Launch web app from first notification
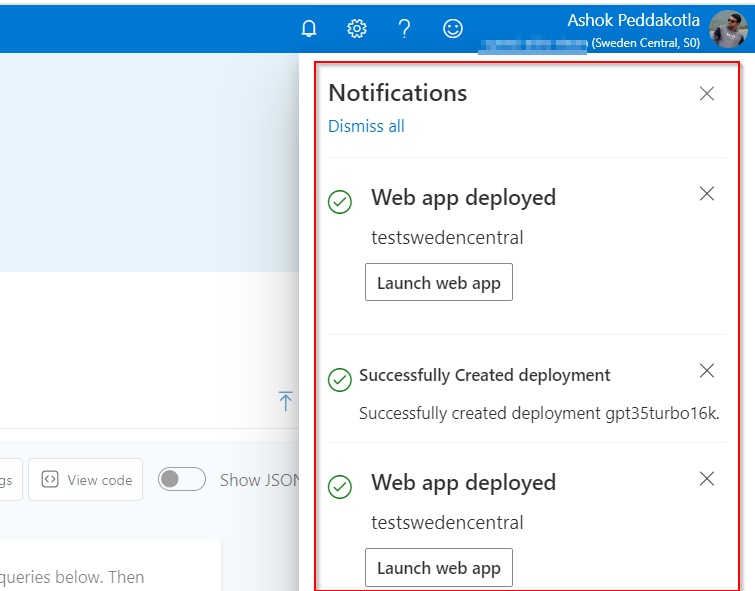The width and height of the screenshot is (755, 591). coord(439,283)
